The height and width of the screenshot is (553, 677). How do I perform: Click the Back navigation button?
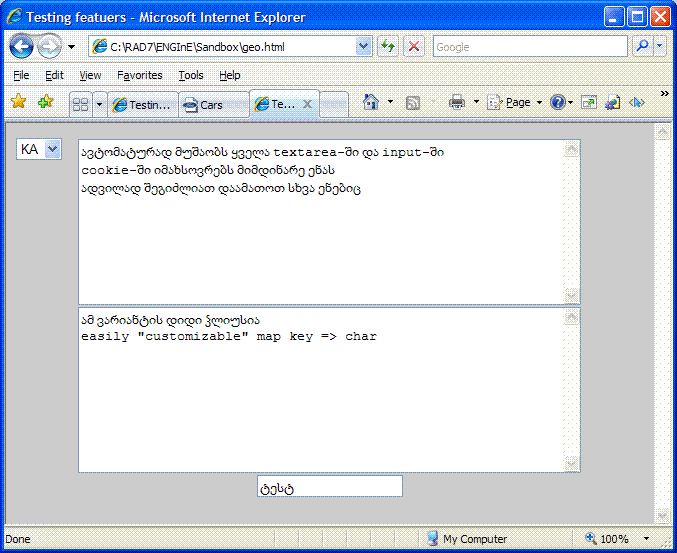21,46
